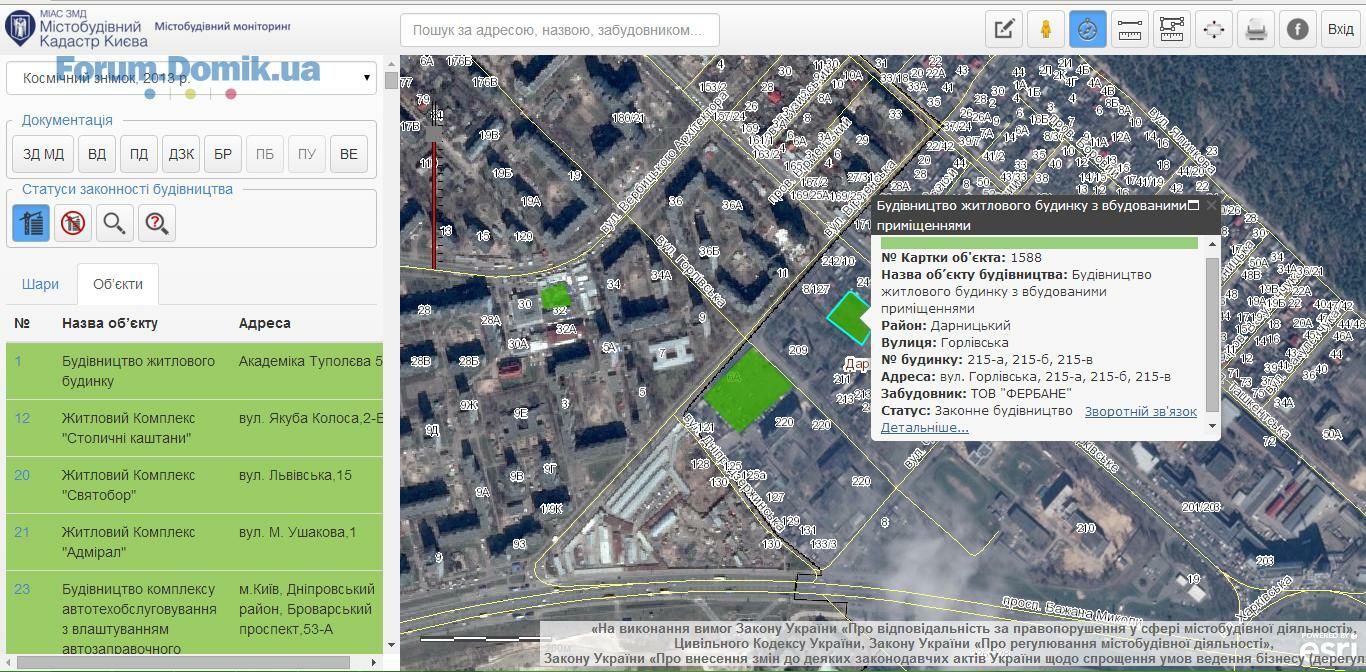
Task: Maximize the object info popup
Action: click(x=1193, y=205)
